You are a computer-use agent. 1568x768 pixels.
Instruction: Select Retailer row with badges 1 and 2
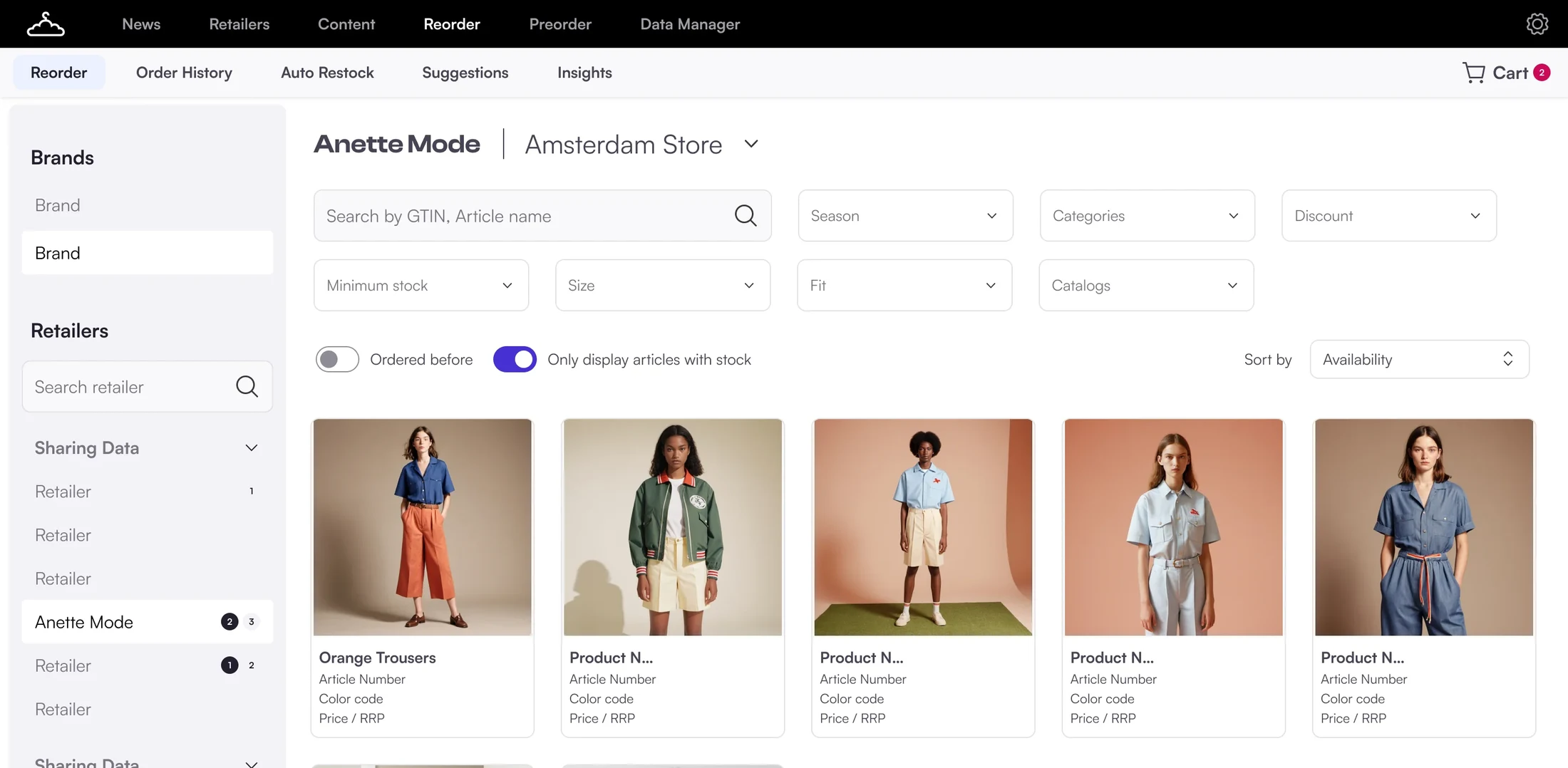pyautogui.click(x=148, y=665)
